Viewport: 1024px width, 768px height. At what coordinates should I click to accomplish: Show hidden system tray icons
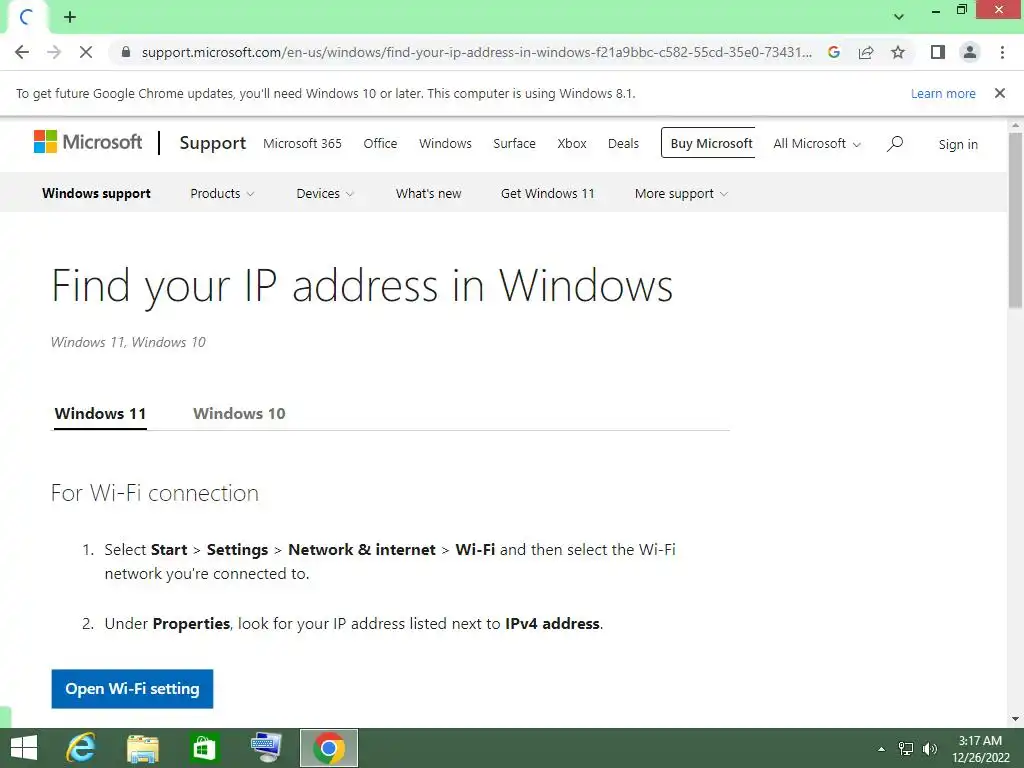coord(881,749)
